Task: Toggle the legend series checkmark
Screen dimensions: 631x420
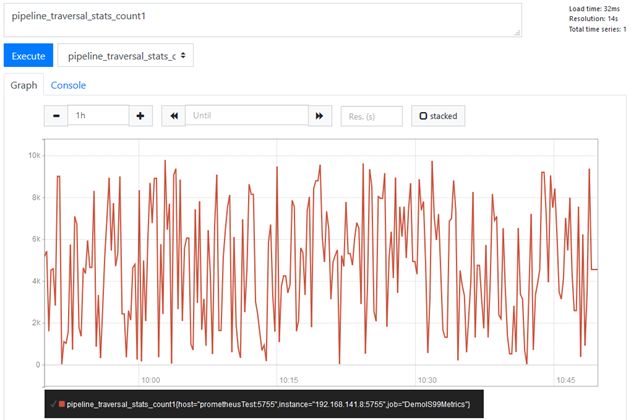Action: point(53,404)
